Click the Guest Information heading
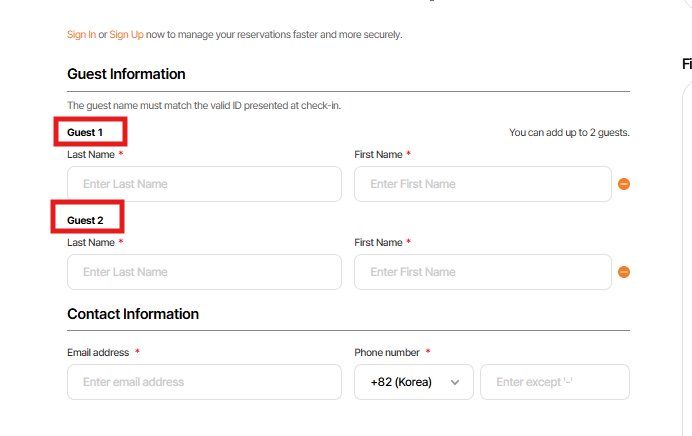The height and width of the screenshot is (436, 692). [x=126, y=74]
